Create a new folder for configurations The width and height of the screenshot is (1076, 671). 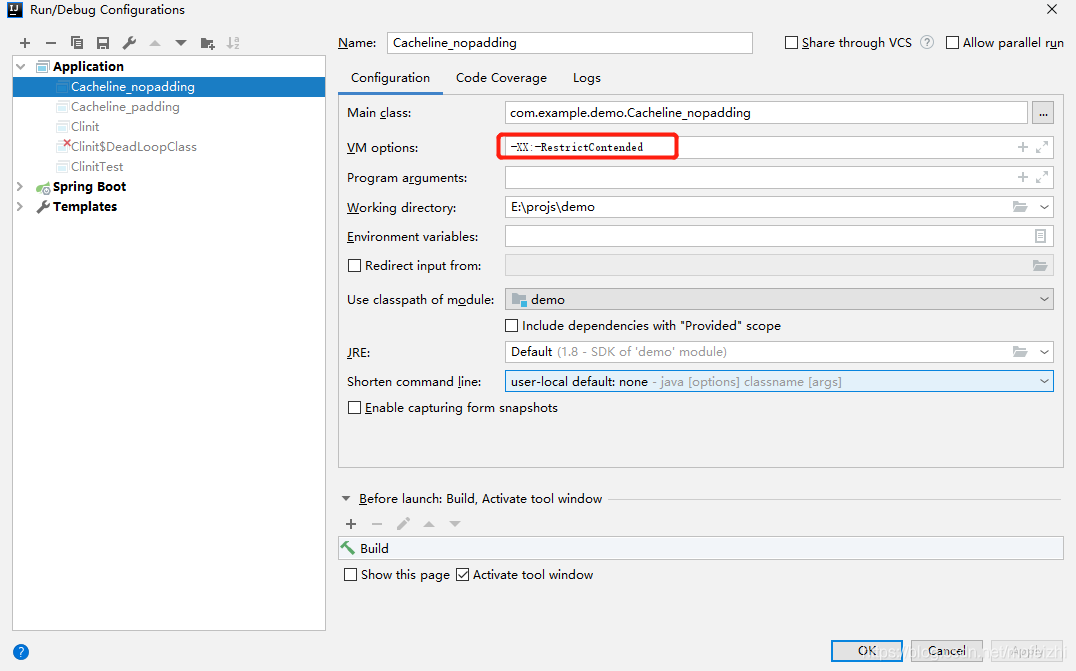207,43
